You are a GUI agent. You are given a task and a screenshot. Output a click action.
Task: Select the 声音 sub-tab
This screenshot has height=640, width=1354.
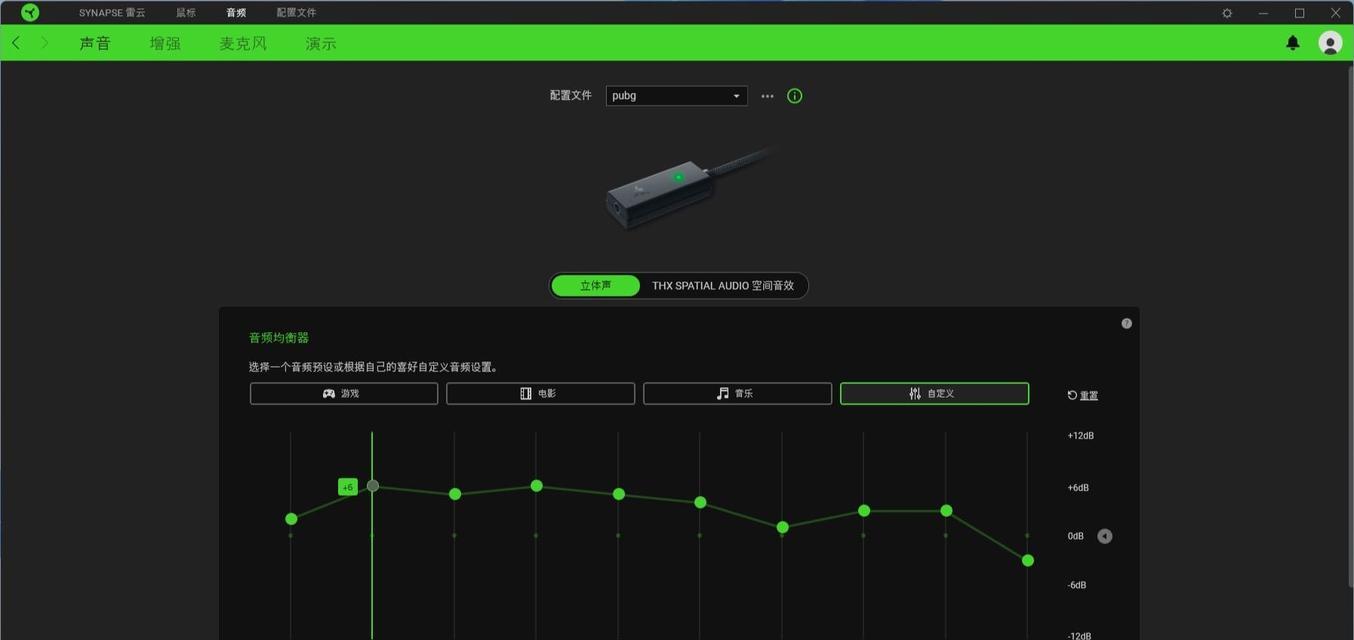click(95, 44)
